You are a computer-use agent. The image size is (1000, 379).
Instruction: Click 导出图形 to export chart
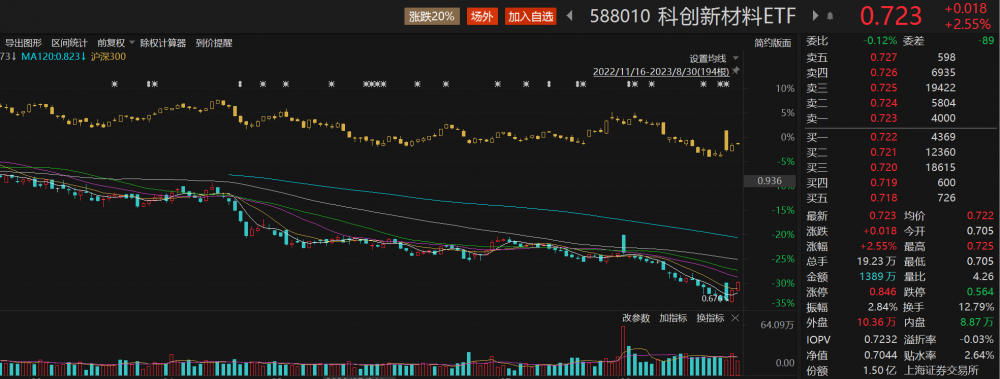point(24,43)
